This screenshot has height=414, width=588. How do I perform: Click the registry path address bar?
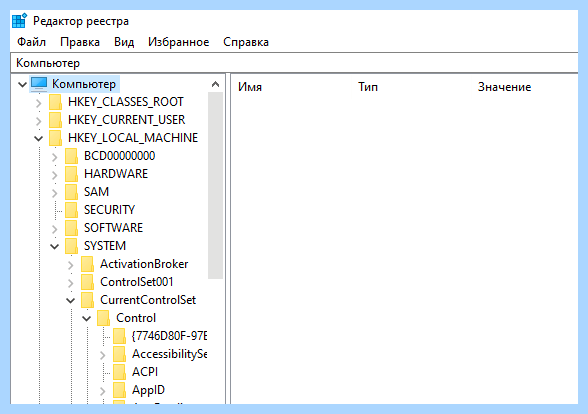pos(294,63)
